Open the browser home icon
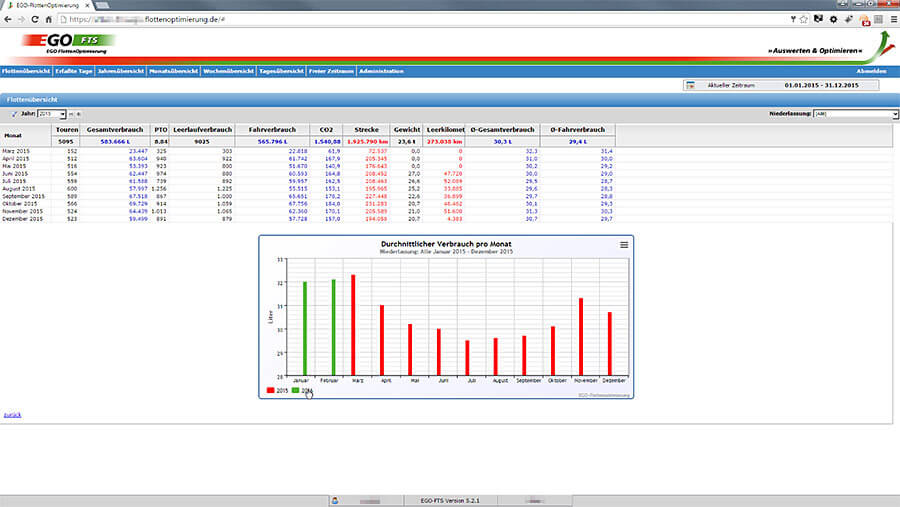900x507 pixels. [49, 20]
